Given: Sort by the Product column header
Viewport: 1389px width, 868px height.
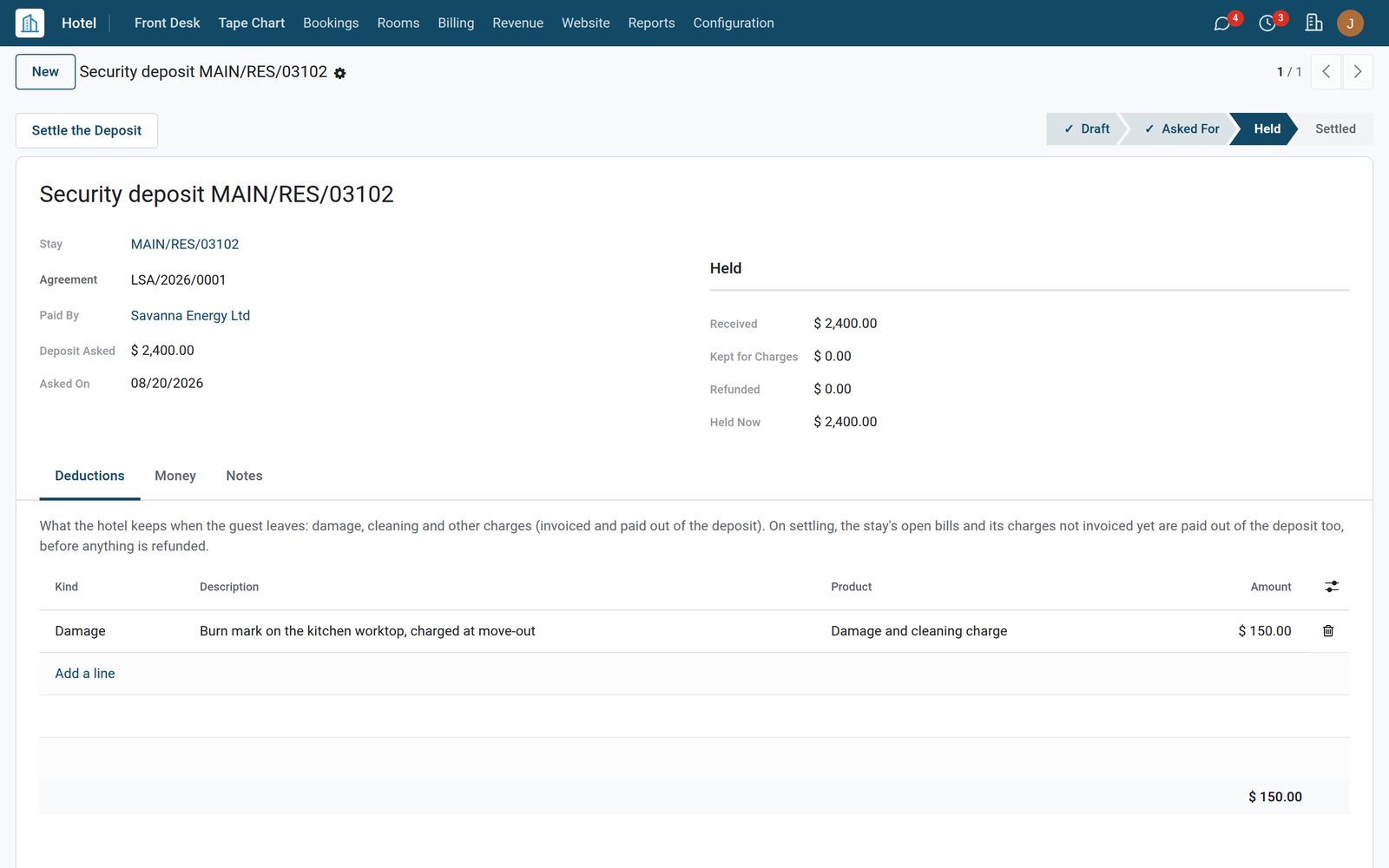Looking at the screenshot, I should [x=851, y=587].
